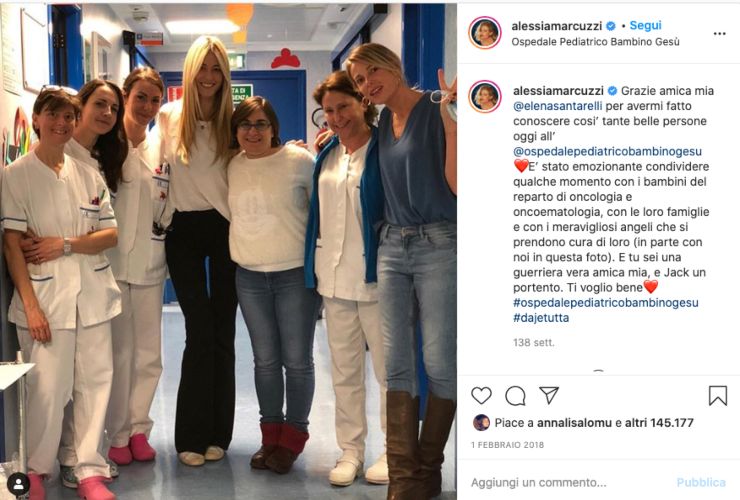Screen dimensions: 740x500
Task: Open three-dot more options menu
Action: click(719, 34)
